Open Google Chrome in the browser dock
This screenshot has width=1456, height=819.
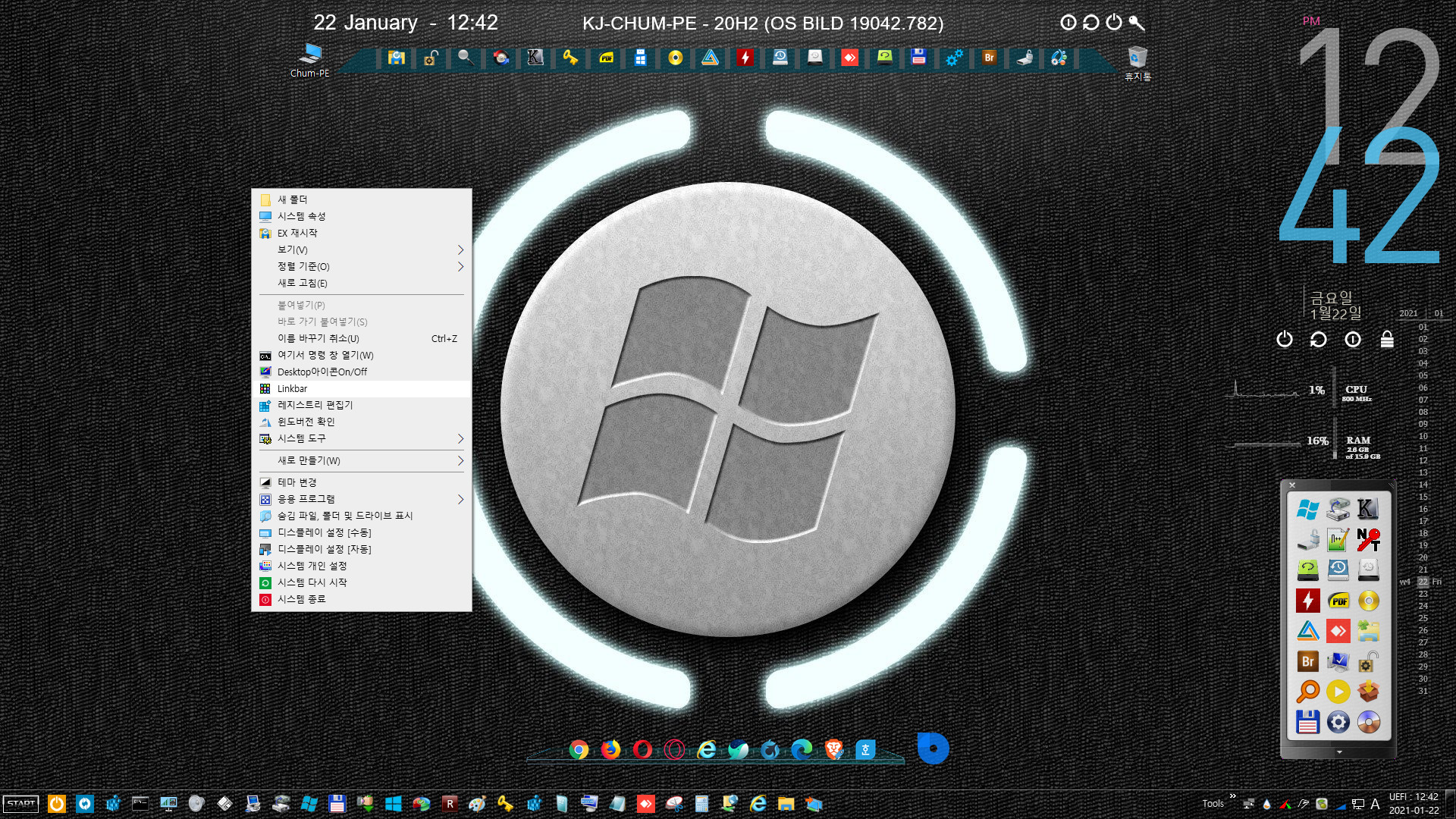[x=579, y=749]
